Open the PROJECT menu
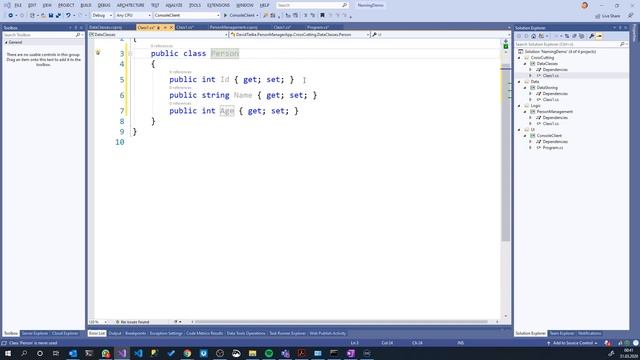 point(66,5)
